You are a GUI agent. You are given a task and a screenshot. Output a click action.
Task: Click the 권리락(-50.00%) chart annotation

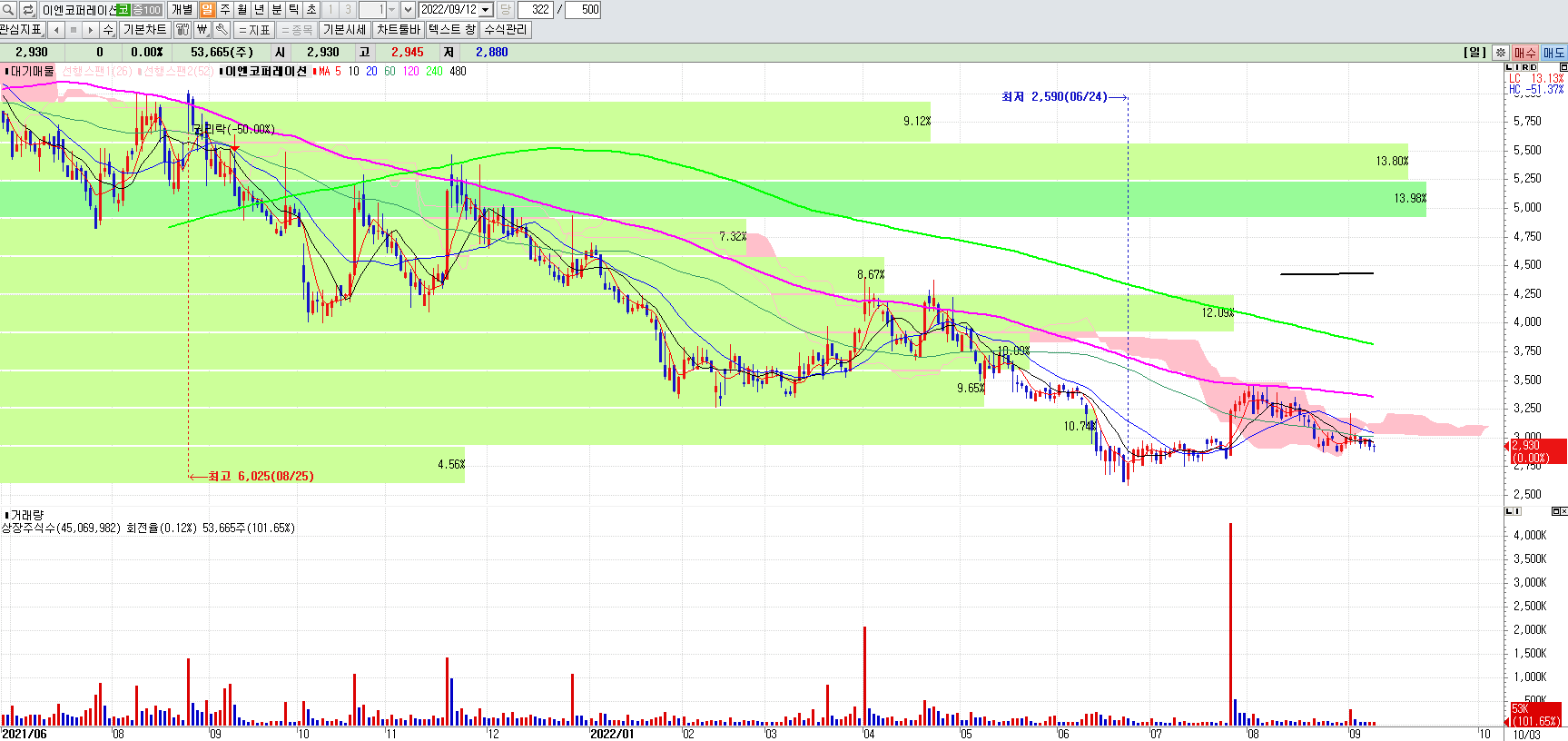[233, 130]
